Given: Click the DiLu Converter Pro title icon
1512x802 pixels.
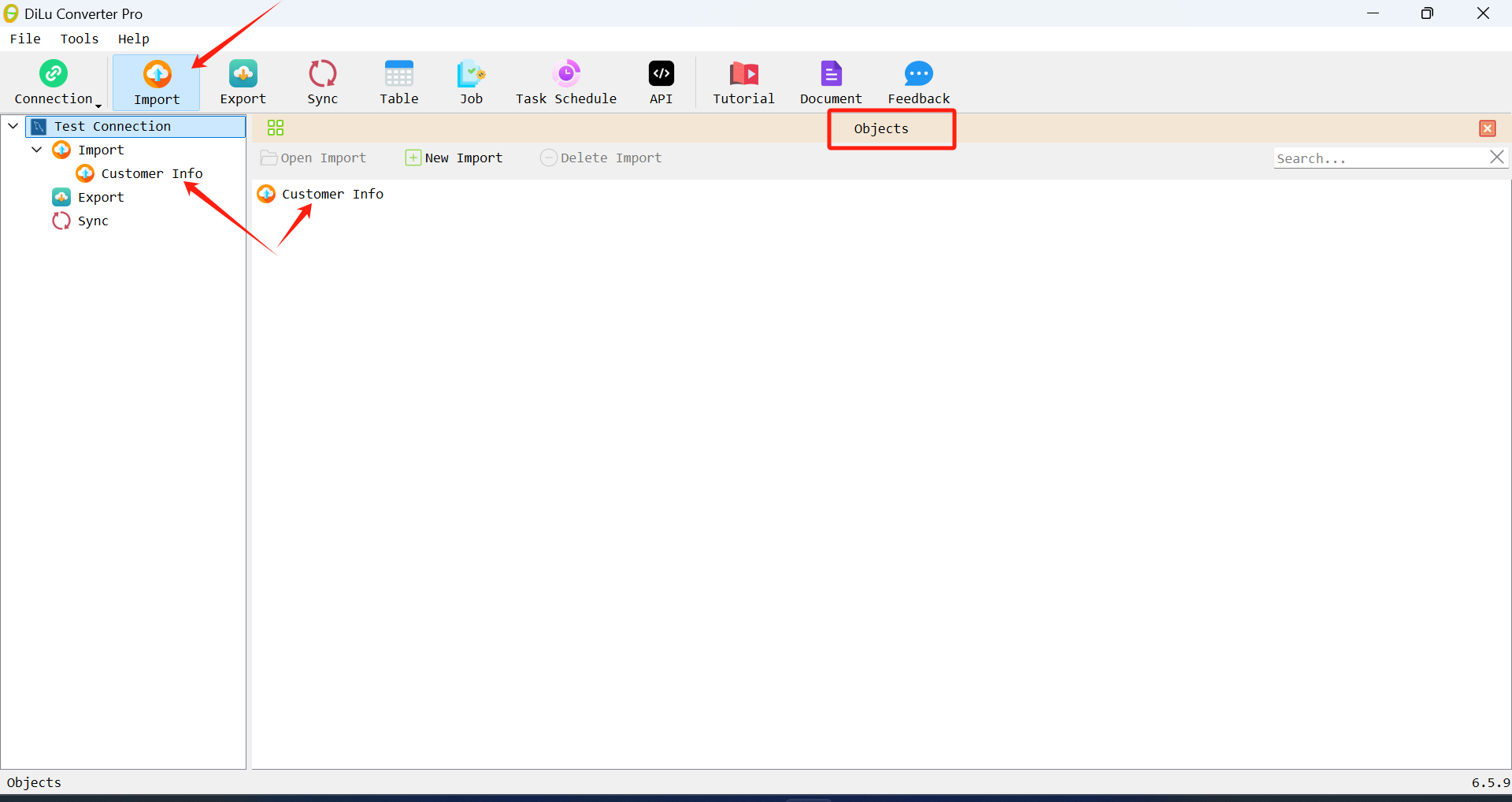Looking at the screenshot, I should (x=11, y=13).
